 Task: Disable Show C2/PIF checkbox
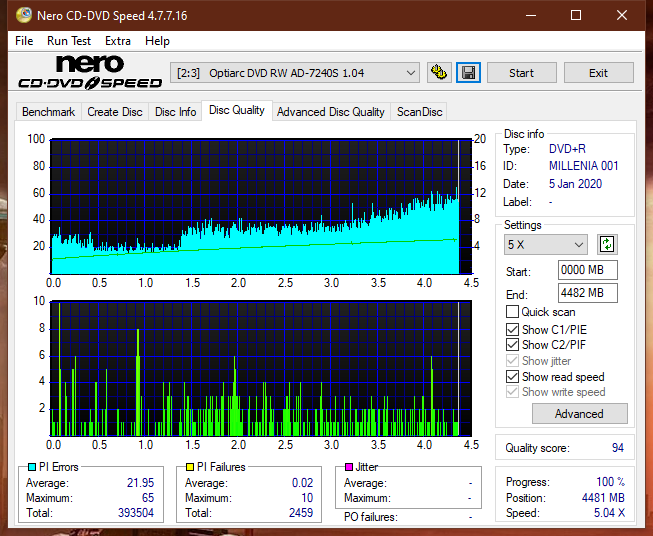512,345
